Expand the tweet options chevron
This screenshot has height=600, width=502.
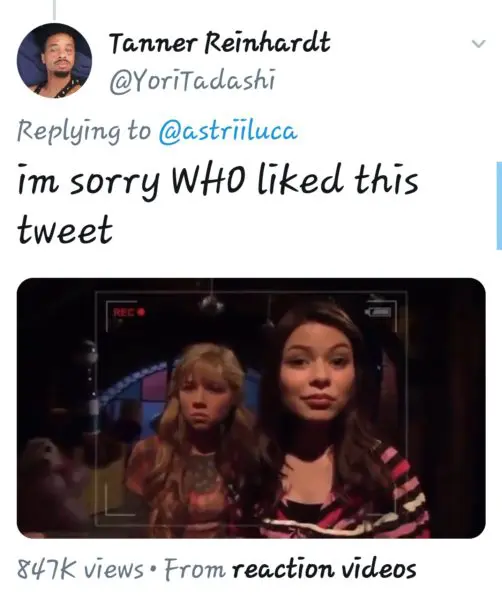[x=478, y=43]
